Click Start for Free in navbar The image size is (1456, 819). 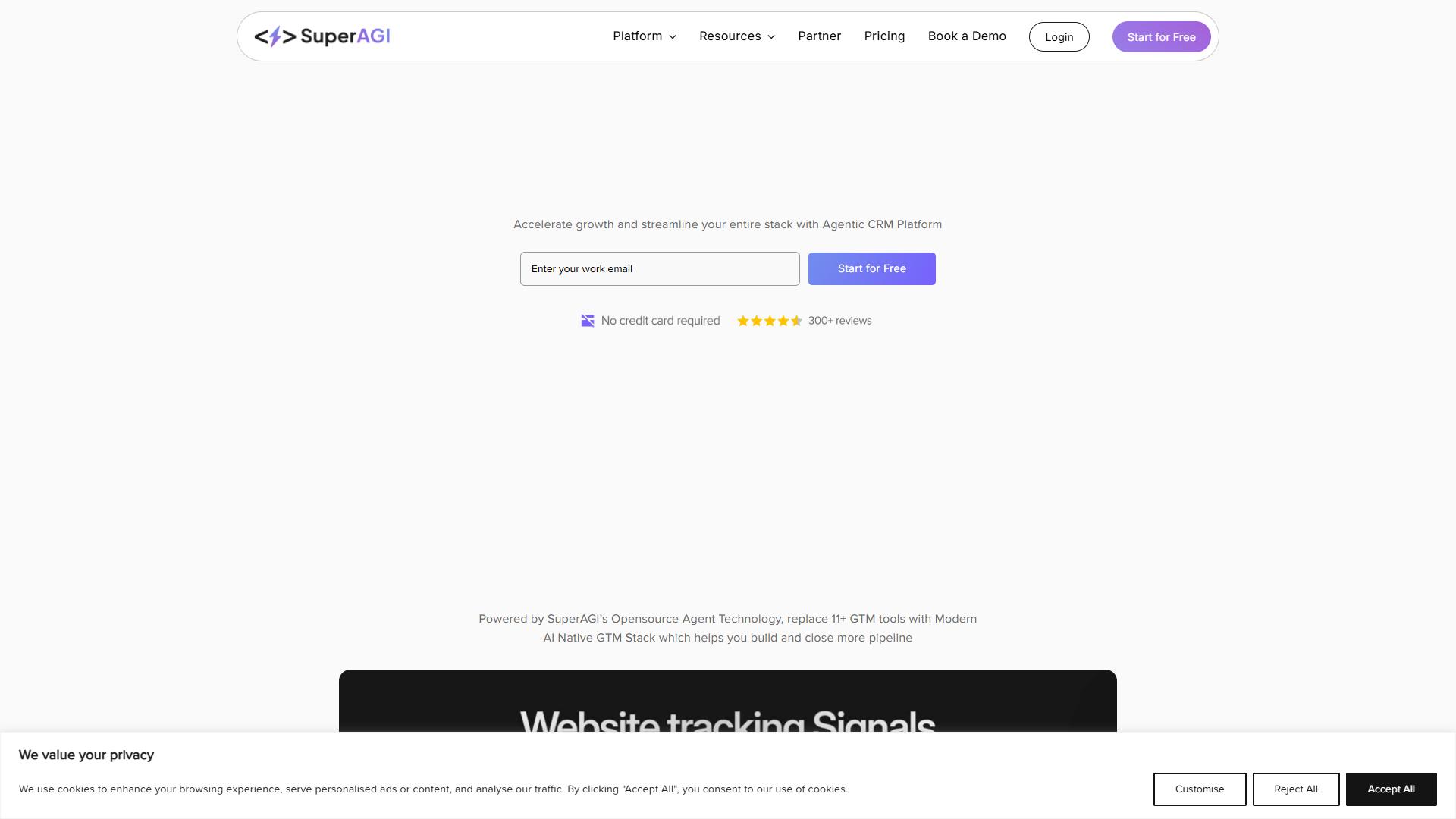[x=1161, y=37]
